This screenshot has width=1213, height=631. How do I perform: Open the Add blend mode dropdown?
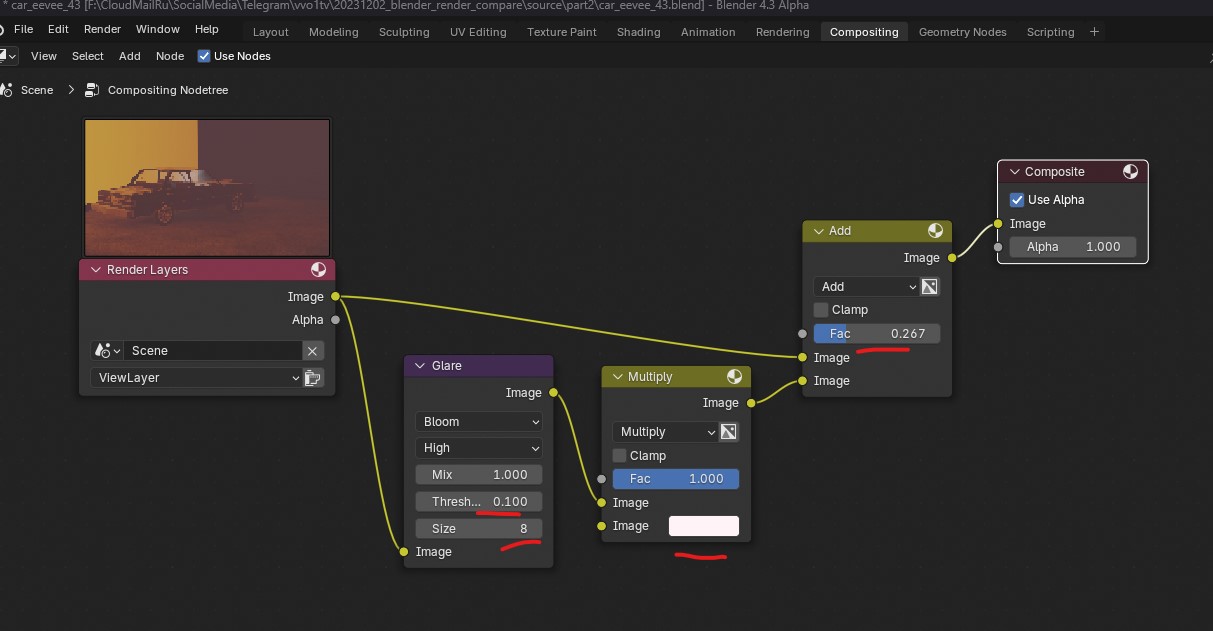point(865,287)
